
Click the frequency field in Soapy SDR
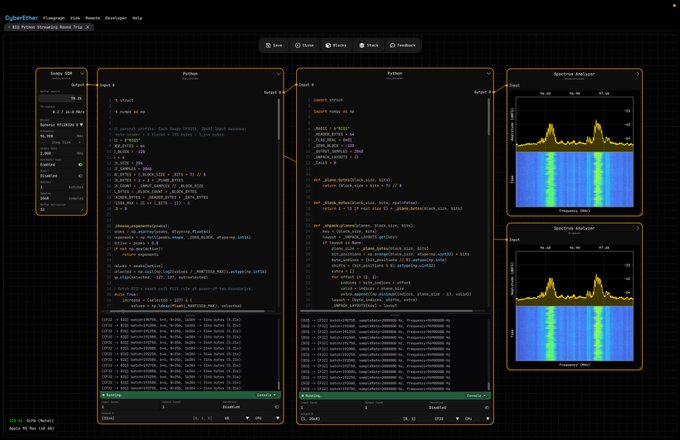point(61,136)
